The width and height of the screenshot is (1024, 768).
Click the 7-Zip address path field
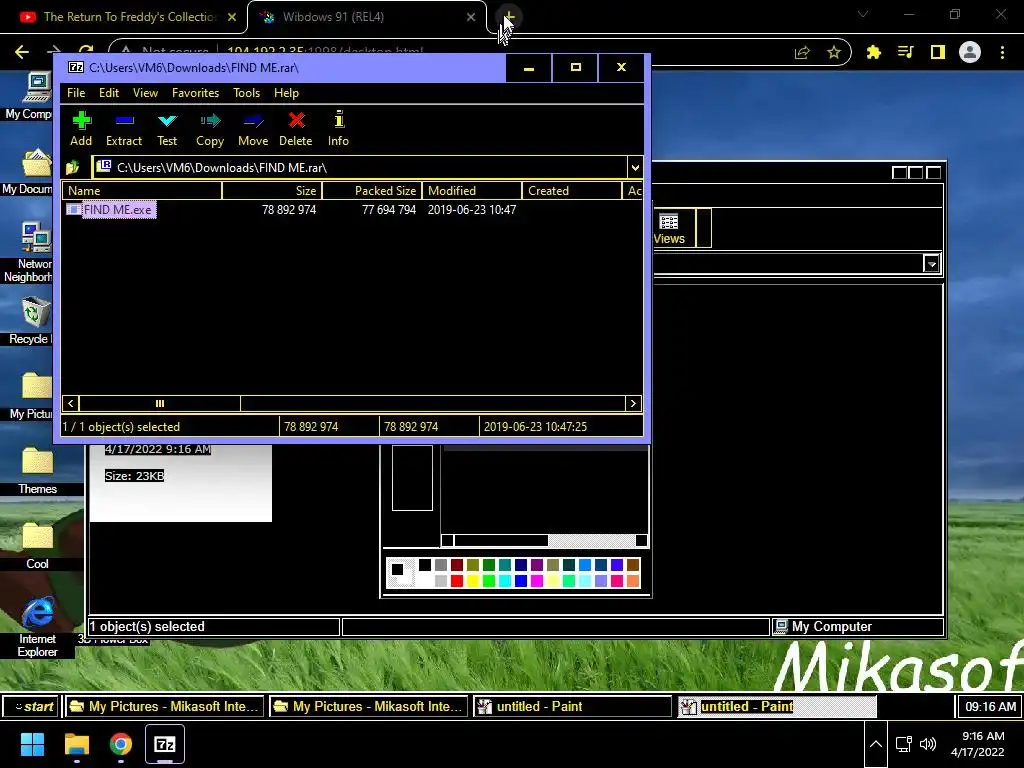[359, 168]
